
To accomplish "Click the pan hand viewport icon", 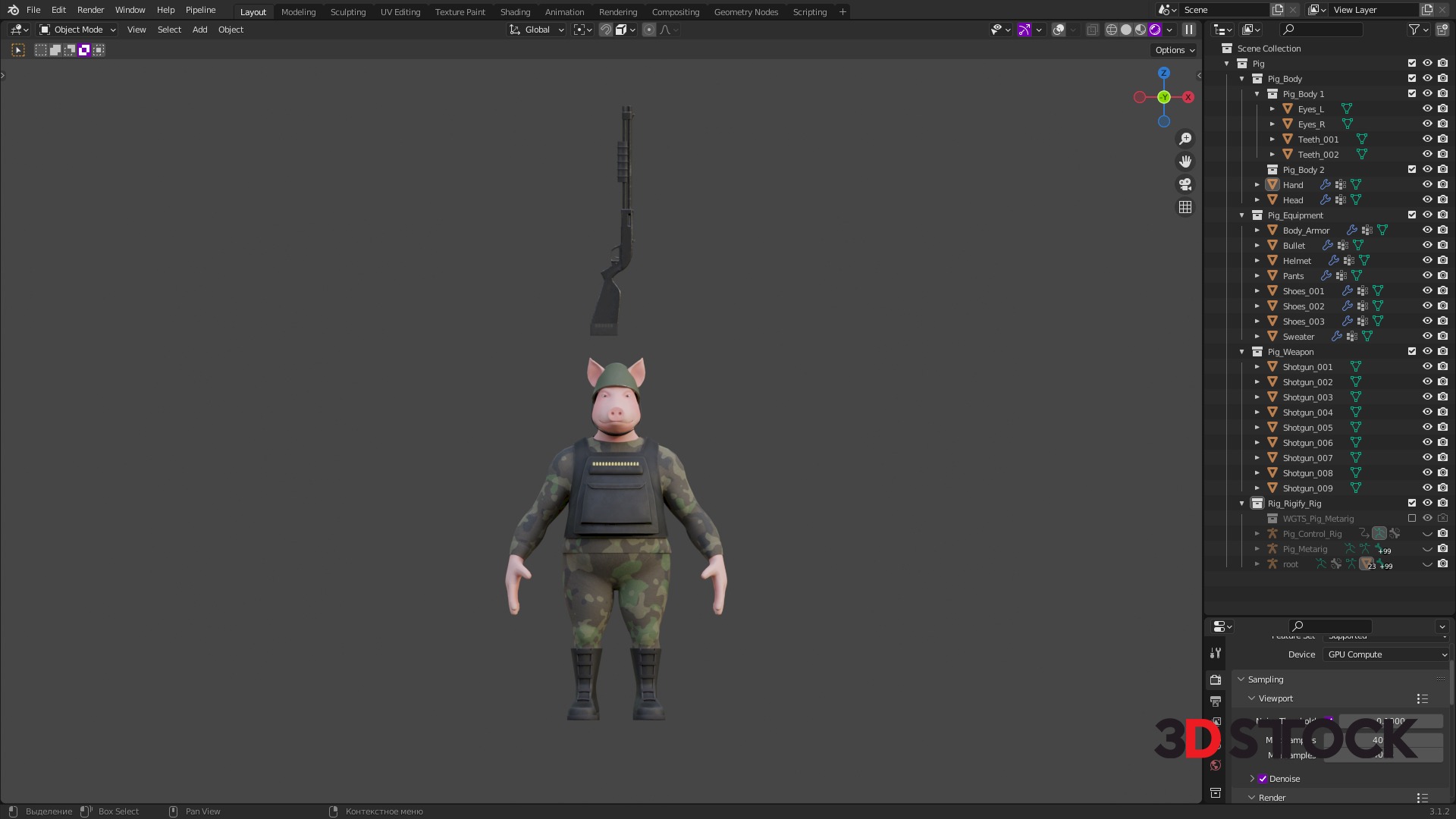I will click(1185, 162).
